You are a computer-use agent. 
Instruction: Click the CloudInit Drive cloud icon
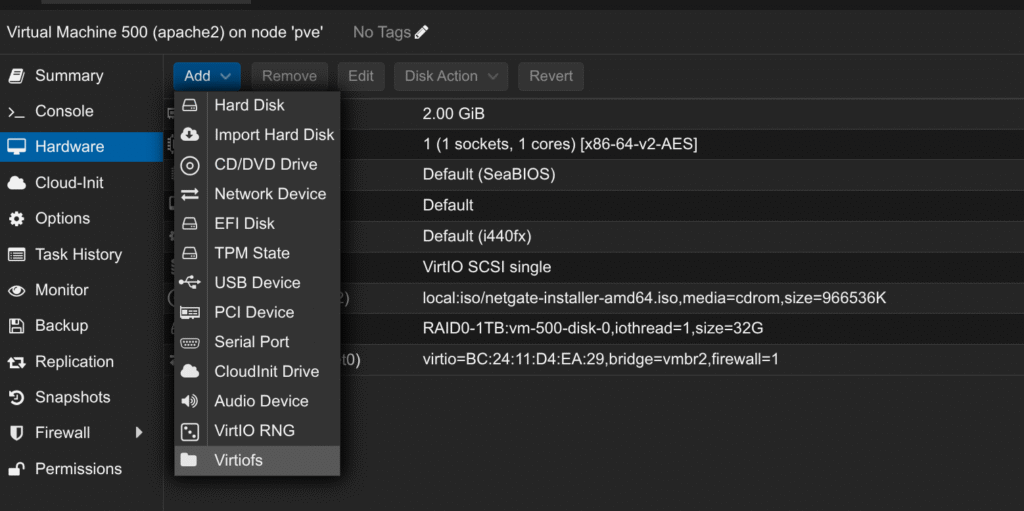(x=190, y=371)
